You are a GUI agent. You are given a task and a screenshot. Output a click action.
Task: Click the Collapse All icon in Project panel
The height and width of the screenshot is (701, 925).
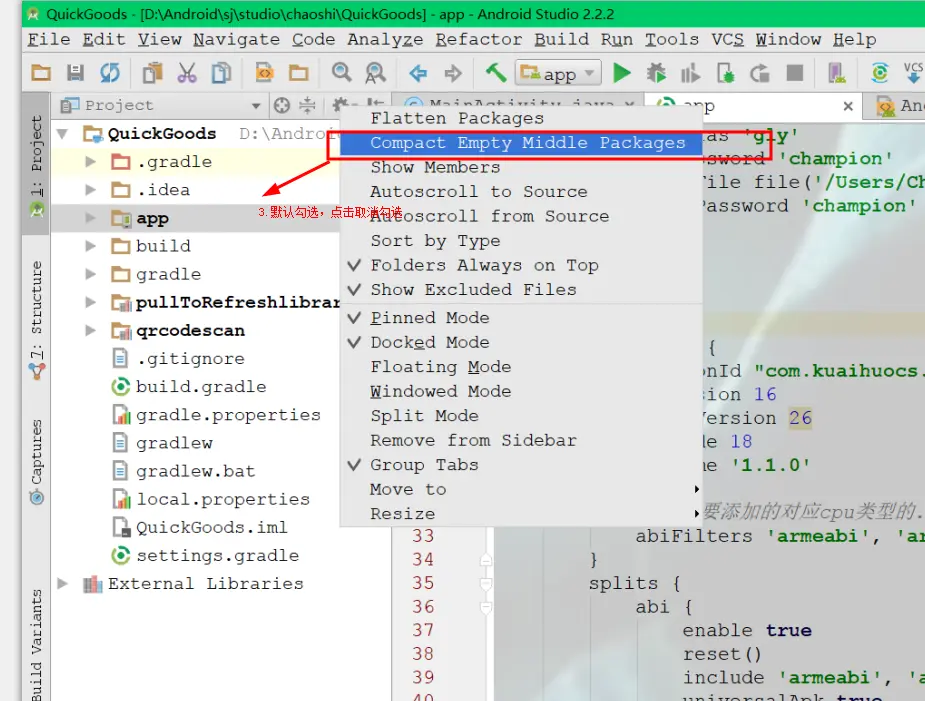click(x=307, y=106)
